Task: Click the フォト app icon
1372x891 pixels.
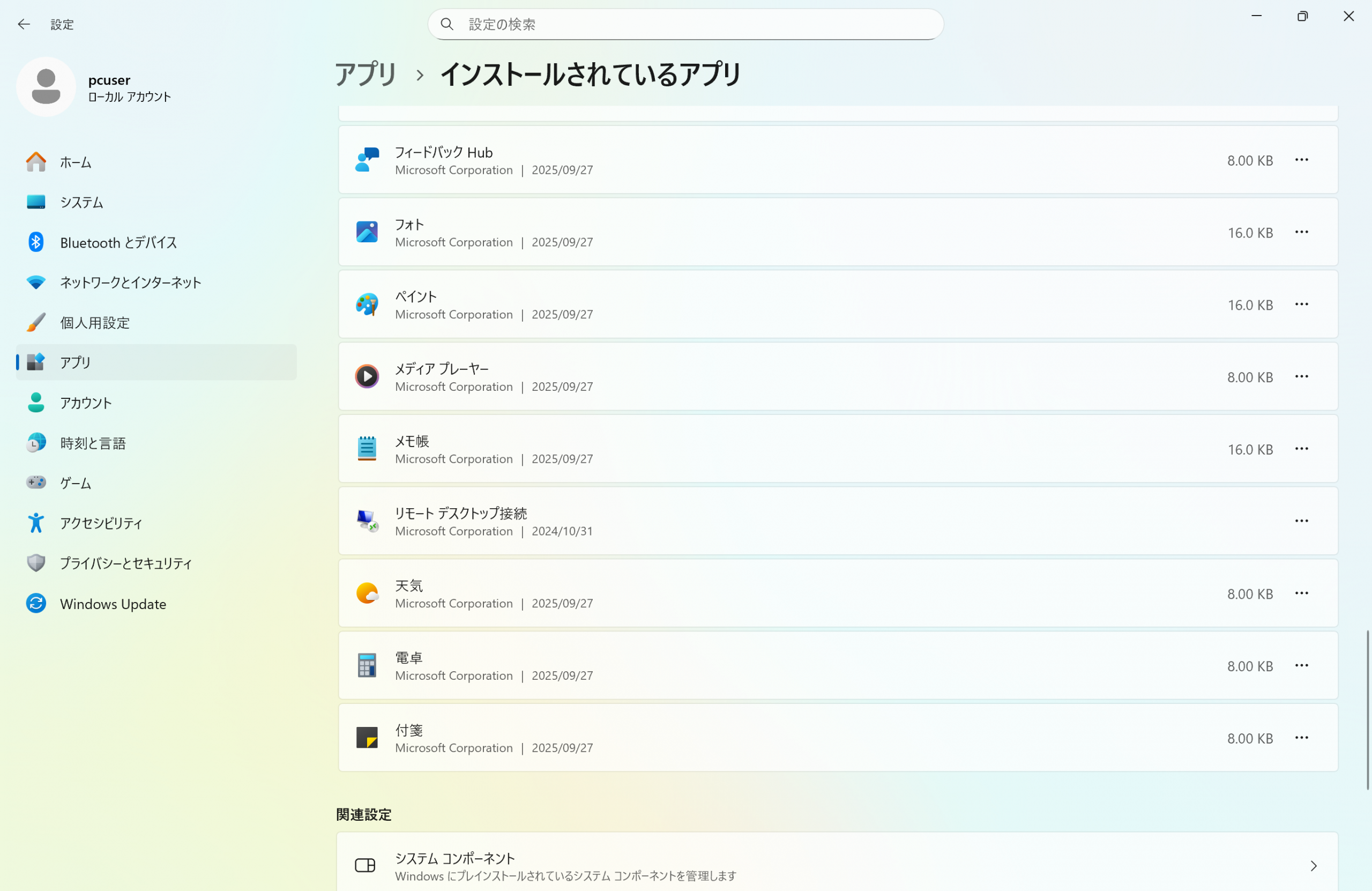Action: pyautogui.click(x=367, y=232)
